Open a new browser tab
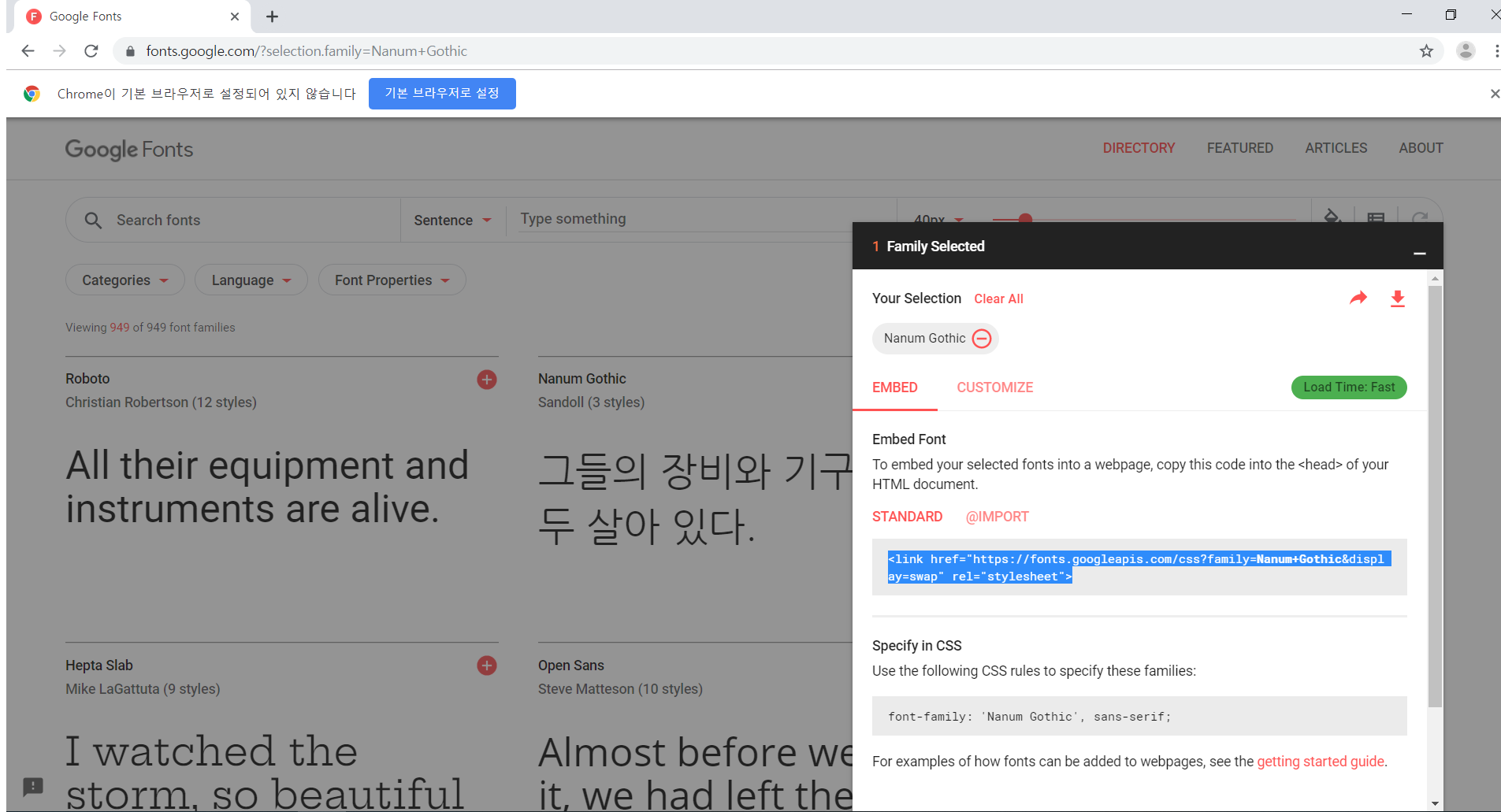The width and height of the screenshot is (1501, 812). pos(273,17)
